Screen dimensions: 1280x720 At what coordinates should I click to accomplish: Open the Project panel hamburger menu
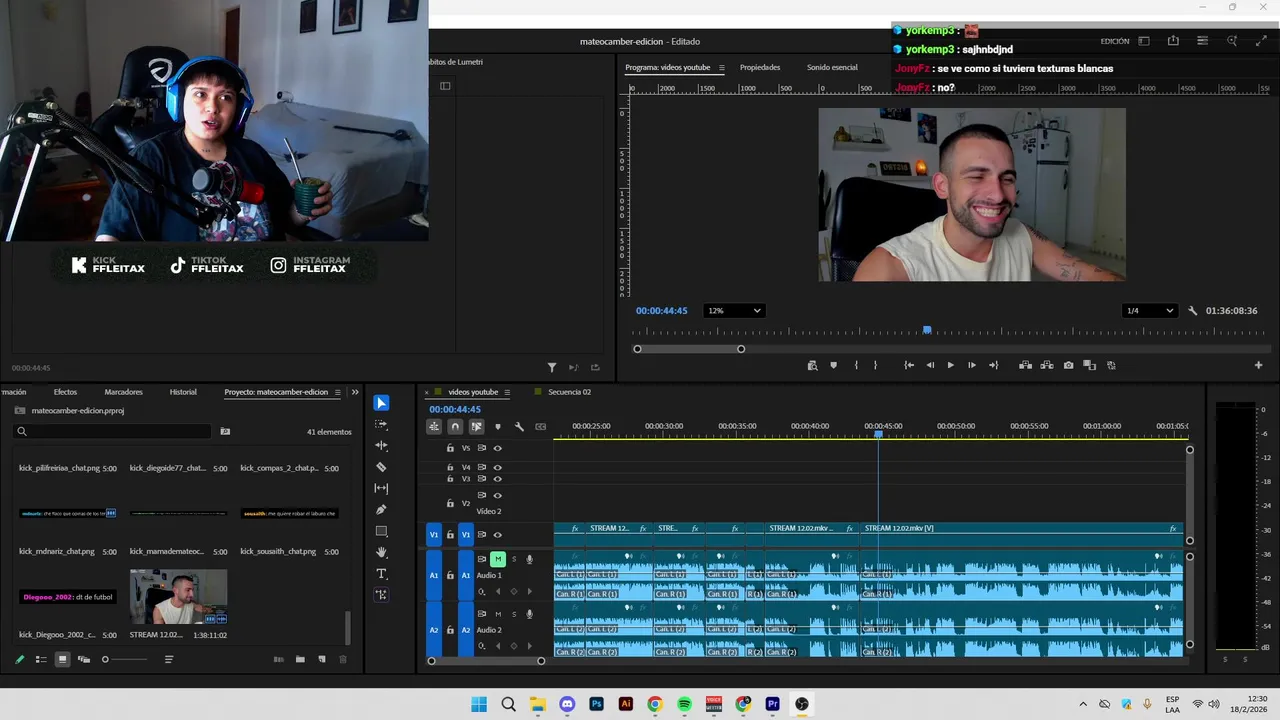coord(338,392)
